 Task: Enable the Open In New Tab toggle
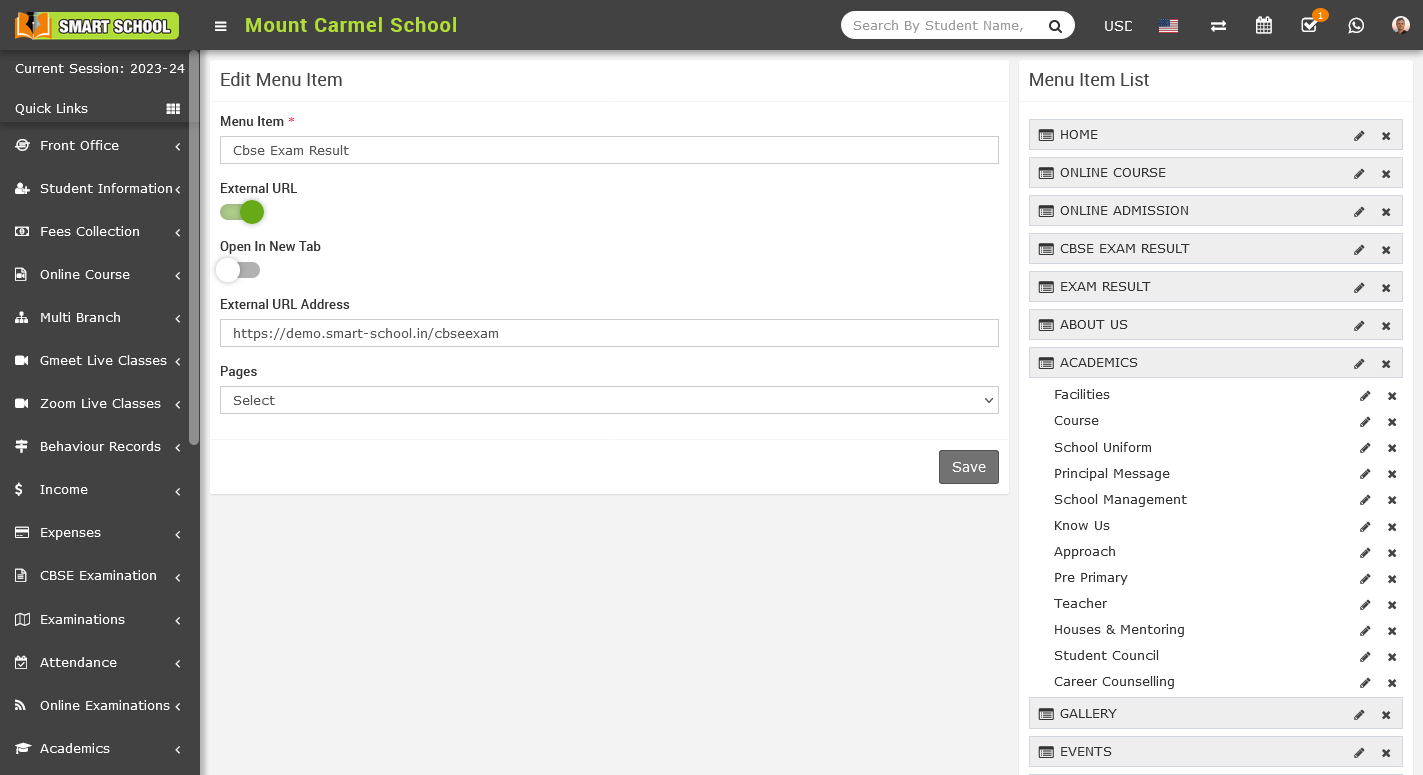pos(239,270)
